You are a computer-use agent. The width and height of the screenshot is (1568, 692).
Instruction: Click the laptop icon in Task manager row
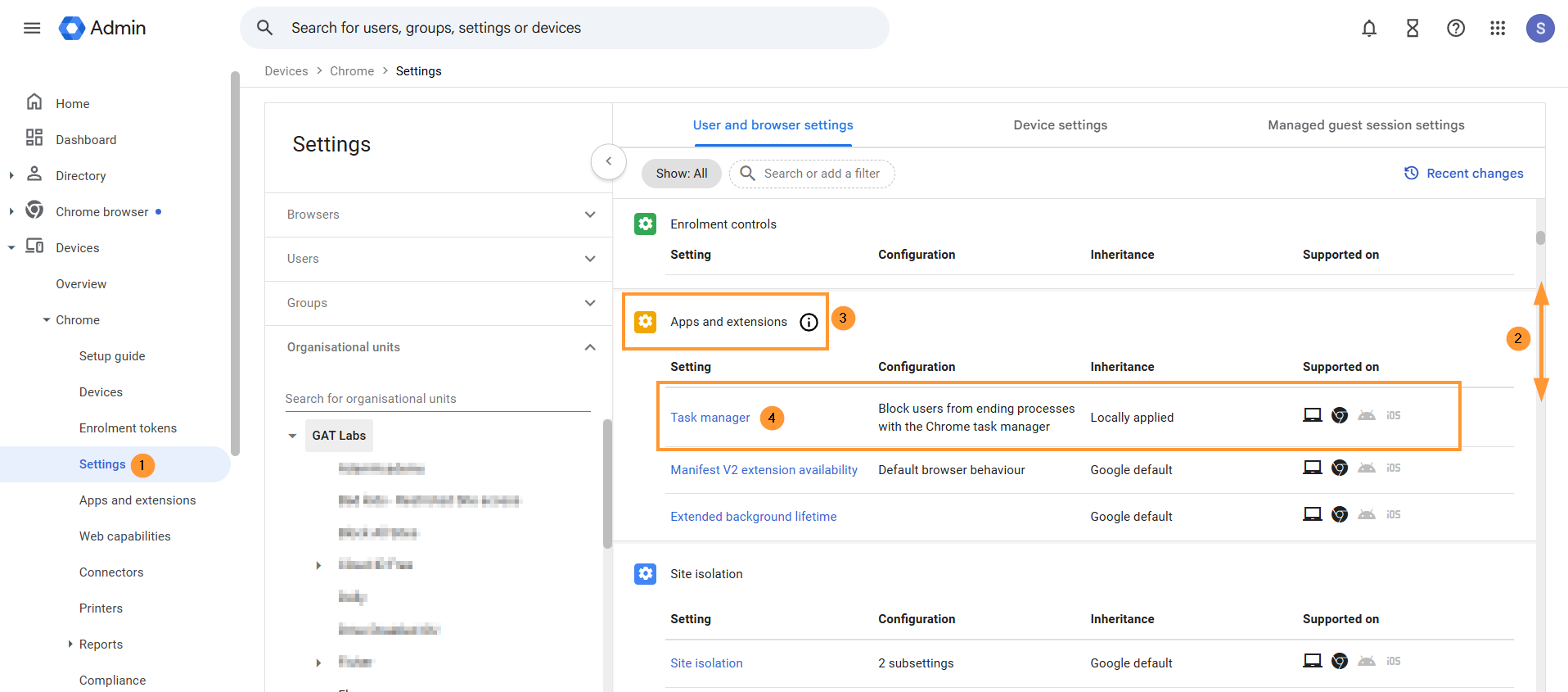1313,415
